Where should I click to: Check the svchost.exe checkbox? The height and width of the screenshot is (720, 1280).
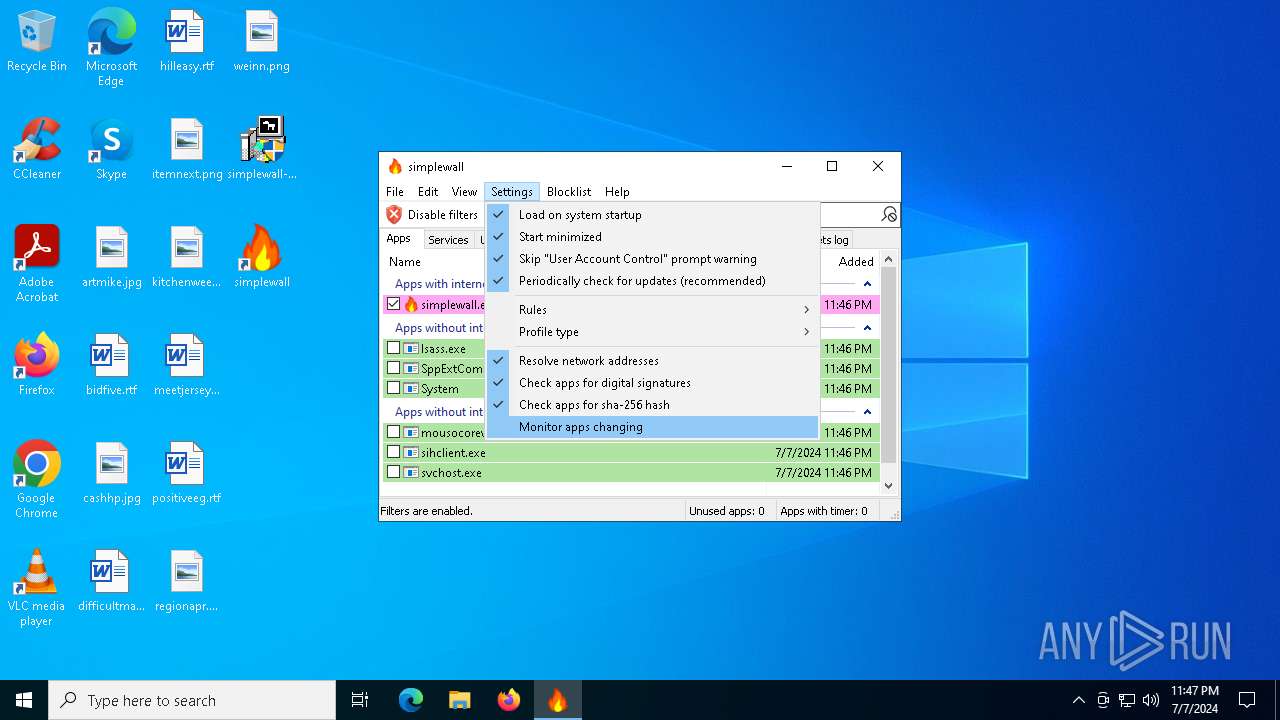(x=394, y=472)
